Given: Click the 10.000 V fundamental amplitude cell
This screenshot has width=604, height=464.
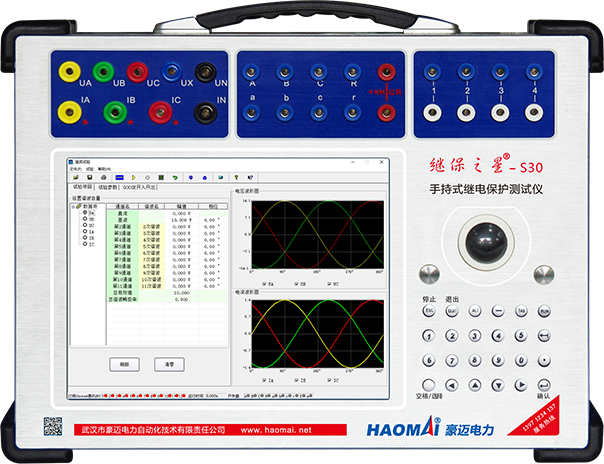Looking at the screenshot, I should pyautogui.click(x=181, y=220).
